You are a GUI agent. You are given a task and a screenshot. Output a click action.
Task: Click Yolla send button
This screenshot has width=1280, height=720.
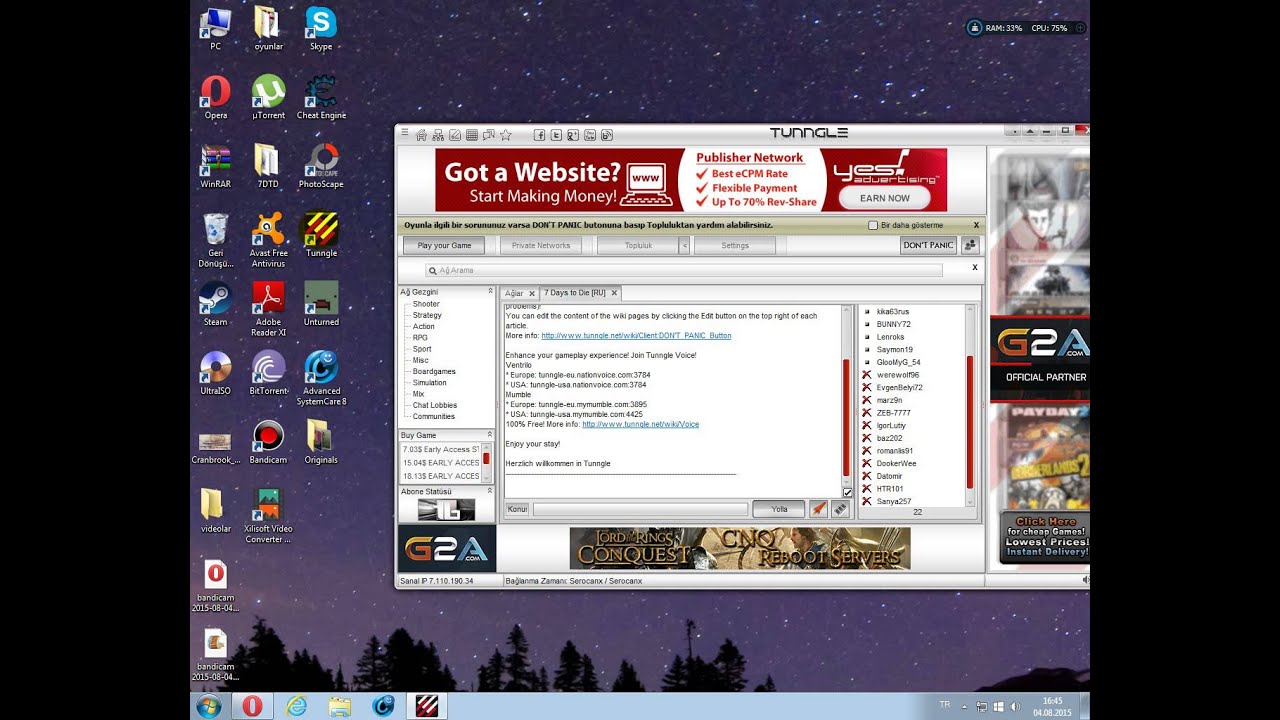[779, 509]
